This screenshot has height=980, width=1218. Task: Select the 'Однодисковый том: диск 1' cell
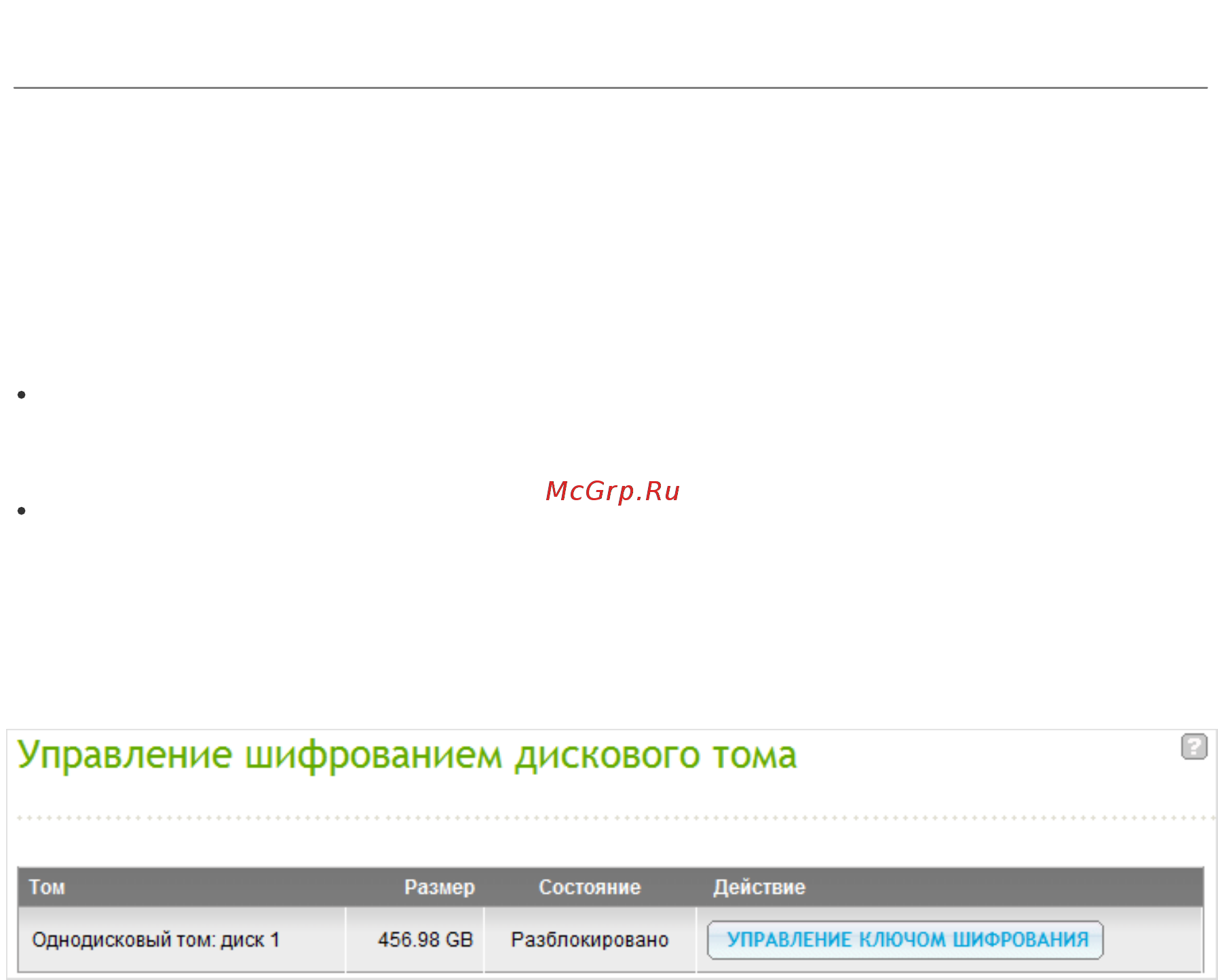point(182,940)
